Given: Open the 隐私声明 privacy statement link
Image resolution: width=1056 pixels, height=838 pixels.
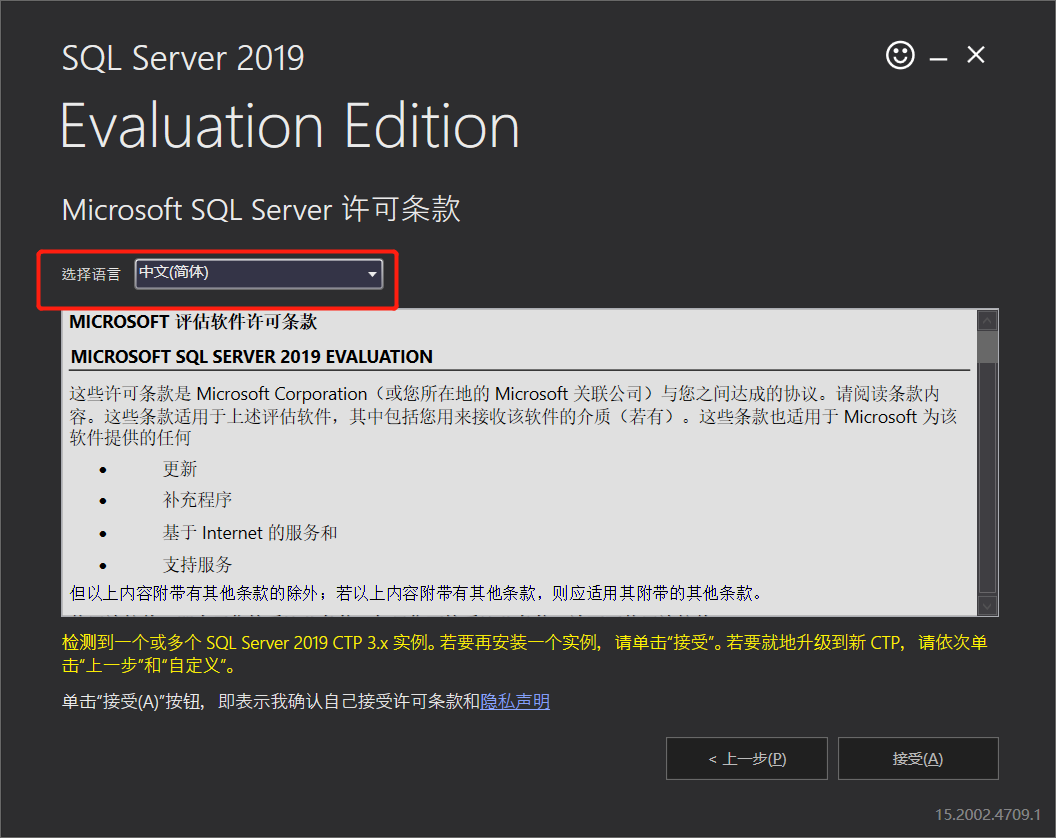Looking at the screenshot, I should point(515,701).
